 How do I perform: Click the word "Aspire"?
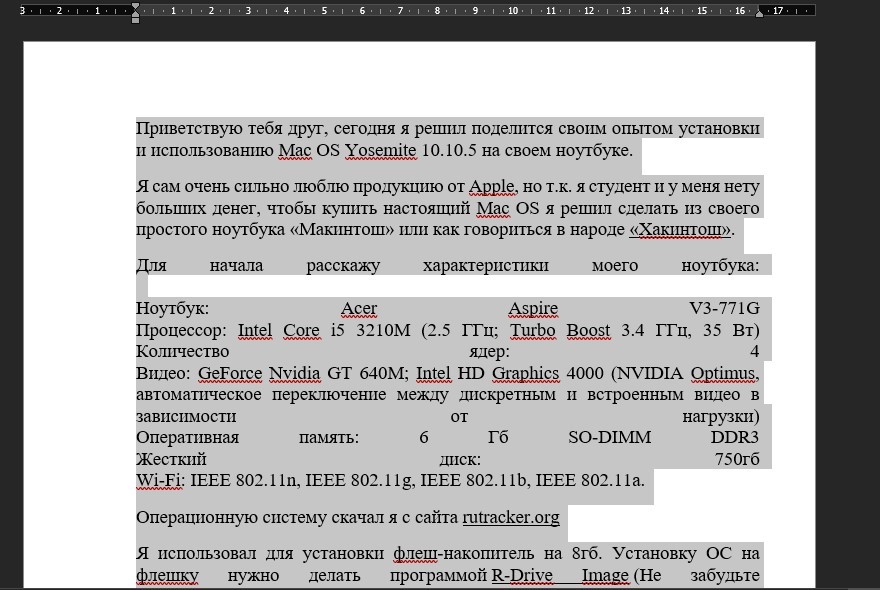(533, 308)
